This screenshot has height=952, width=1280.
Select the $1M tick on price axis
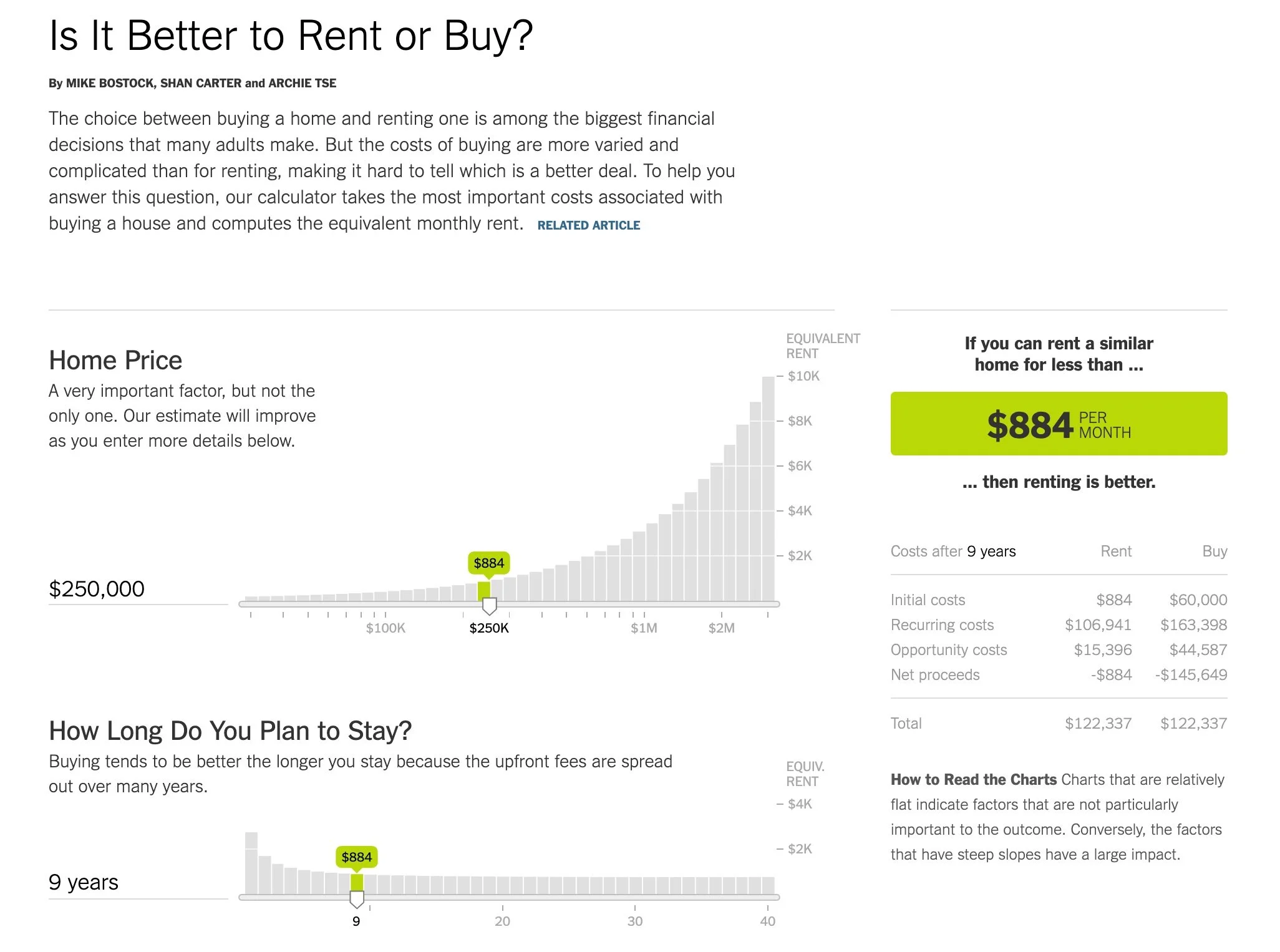click(644, 628)
